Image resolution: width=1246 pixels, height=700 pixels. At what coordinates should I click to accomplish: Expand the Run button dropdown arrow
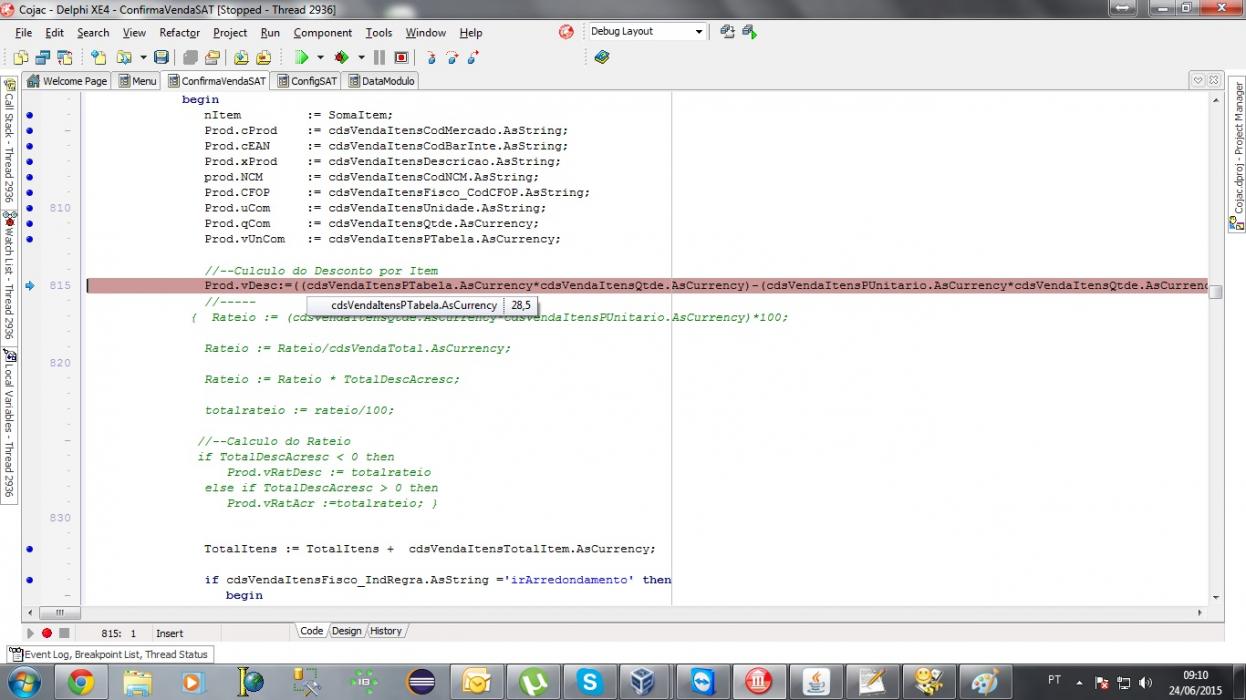pos(320,58)
